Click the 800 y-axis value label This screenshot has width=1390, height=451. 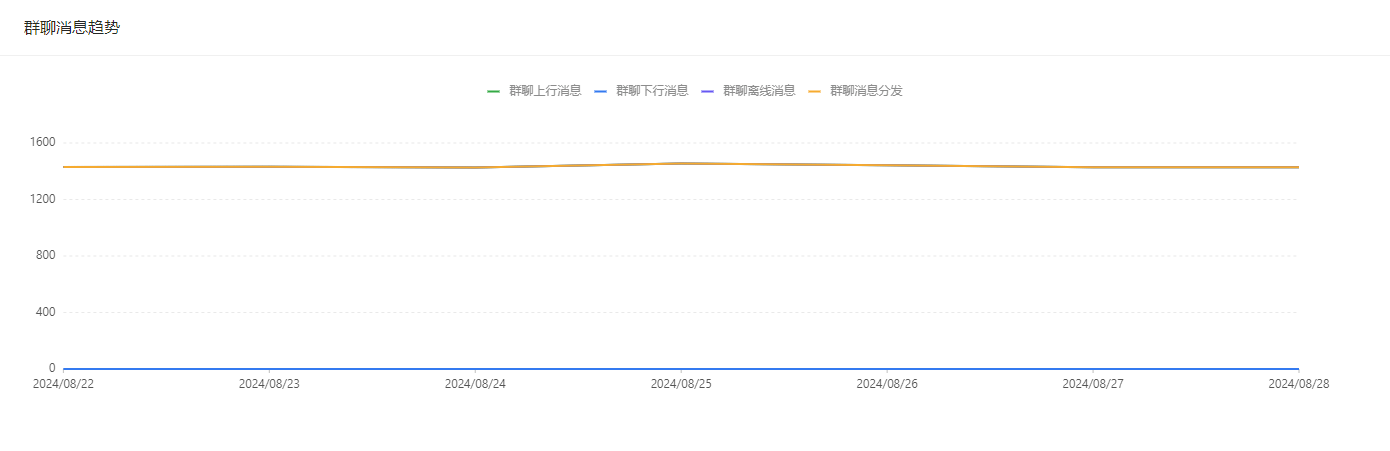pos(45,256)
